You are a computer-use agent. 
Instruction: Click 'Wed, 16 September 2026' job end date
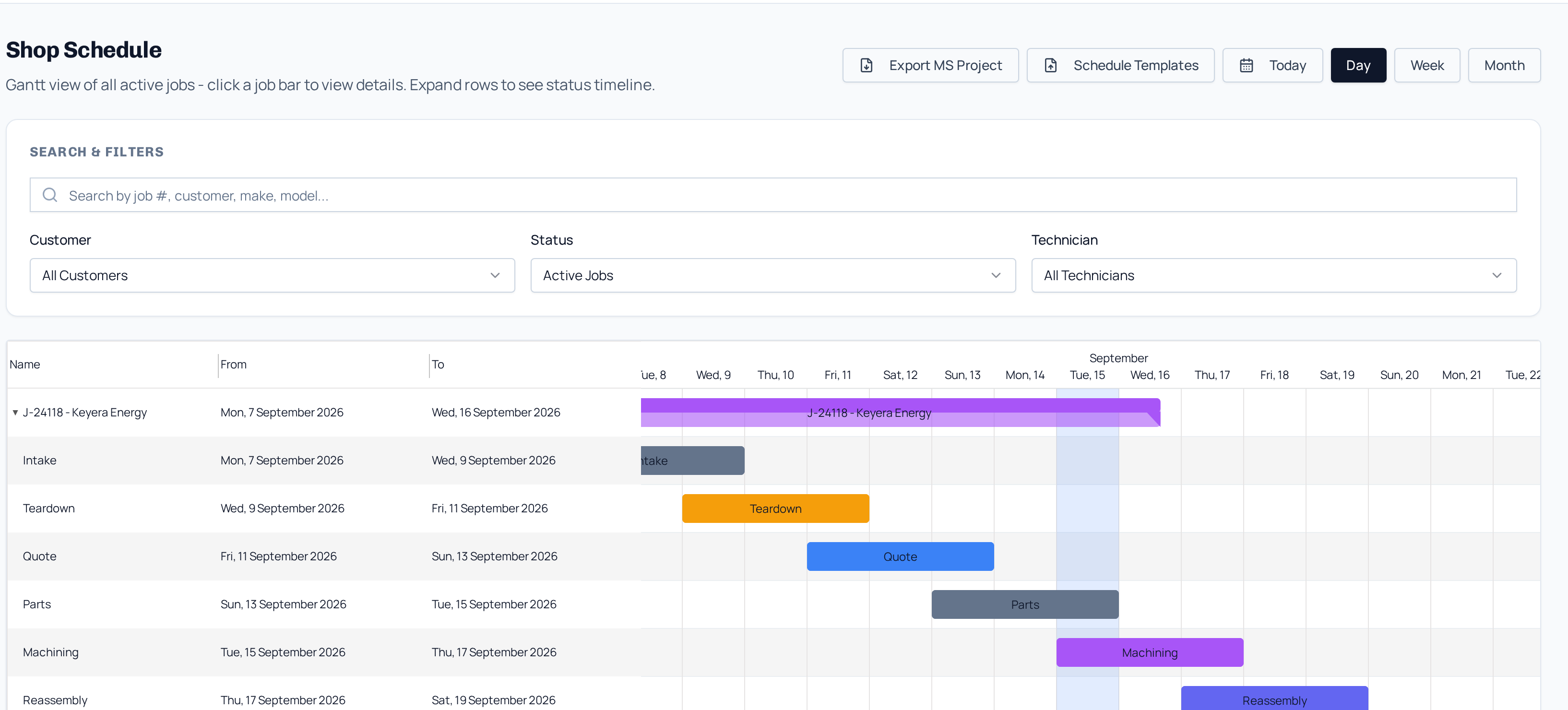[496, 413]
